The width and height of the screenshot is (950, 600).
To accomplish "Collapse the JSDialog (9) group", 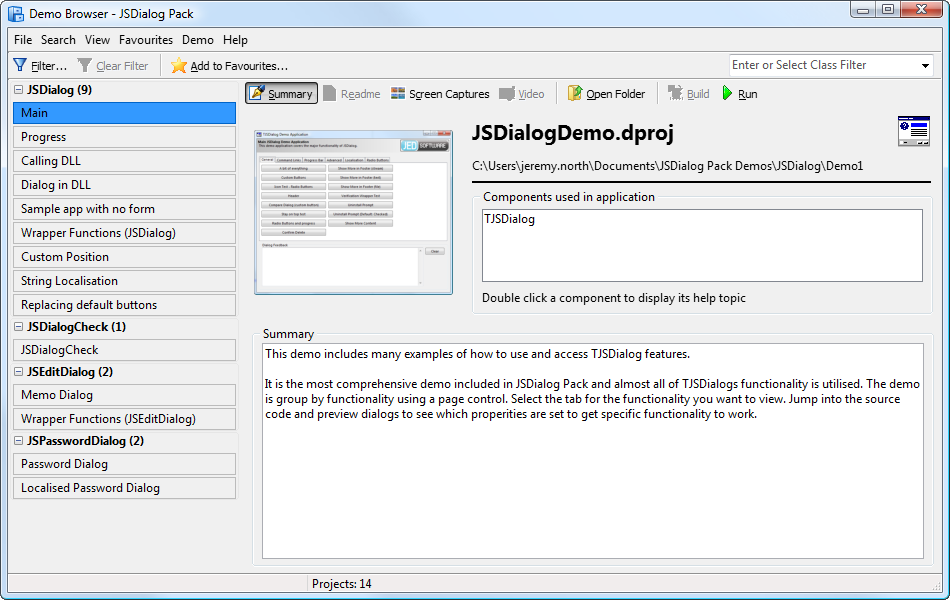I will tap(17, 89).
